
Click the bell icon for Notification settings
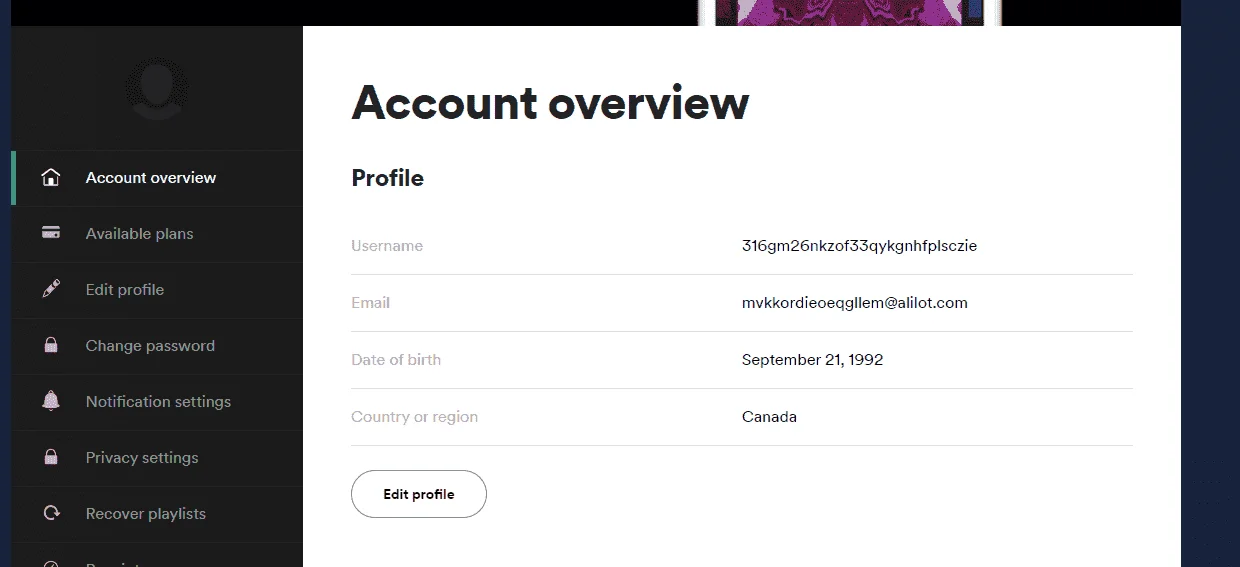coord(51,401)
